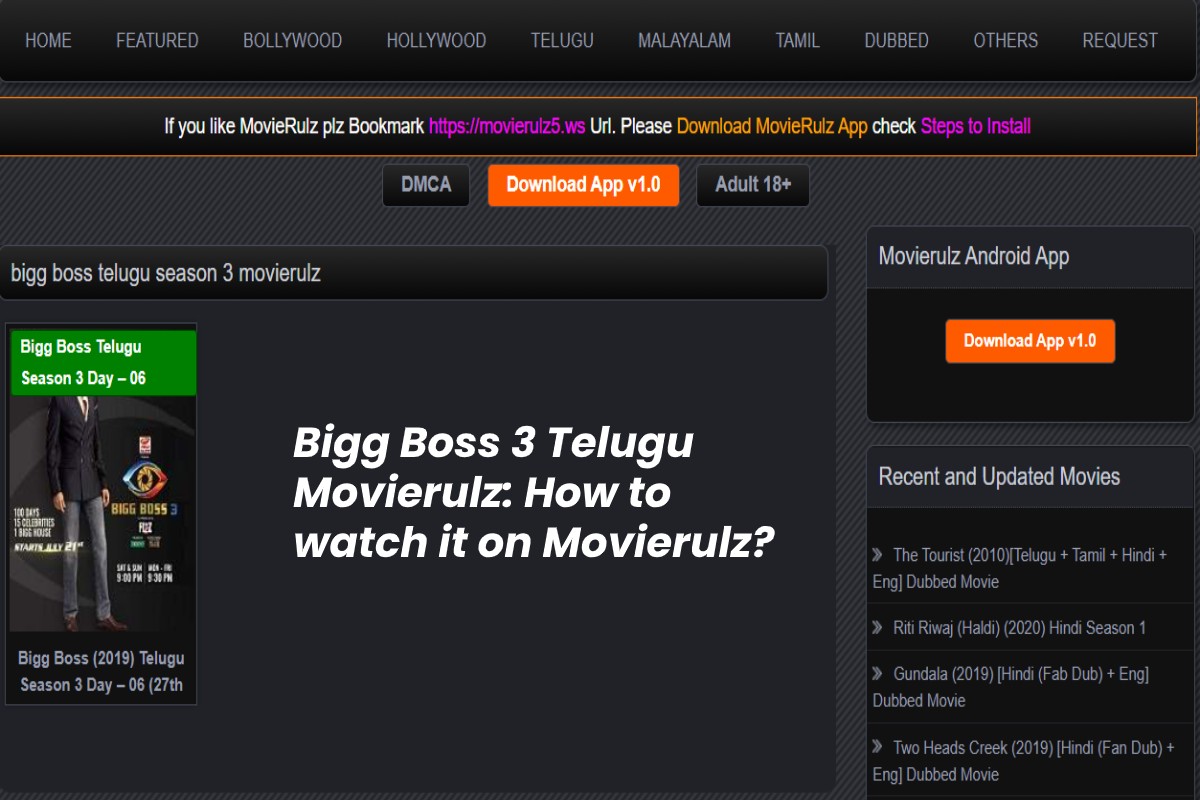The height and width of the screenshot is (800, 1200).
Task: Open Two Heads Creek (2019) dubbed movie link
Action: [1023, 760]
